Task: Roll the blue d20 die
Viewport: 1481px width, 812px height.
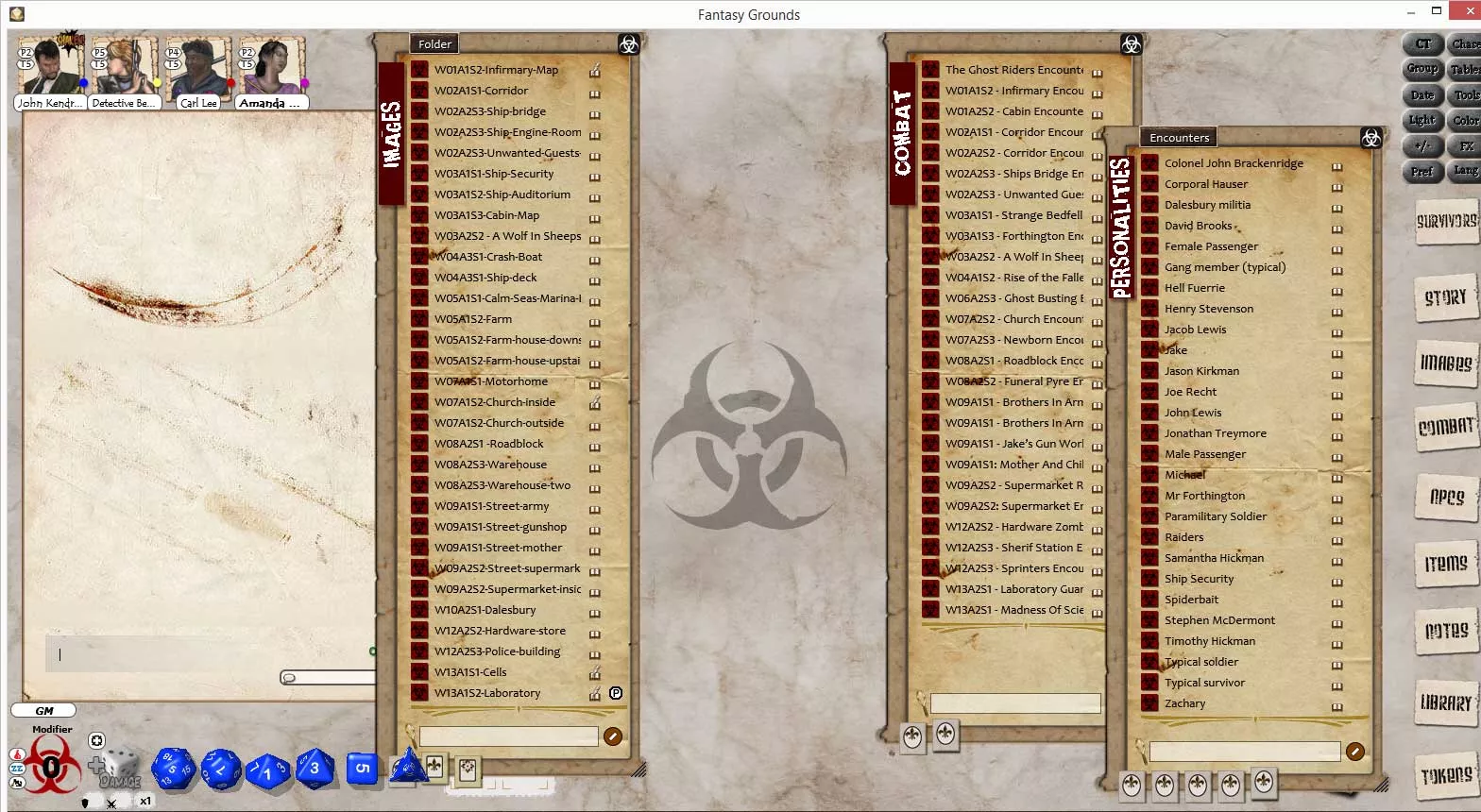Action: [x=174, y=770]
